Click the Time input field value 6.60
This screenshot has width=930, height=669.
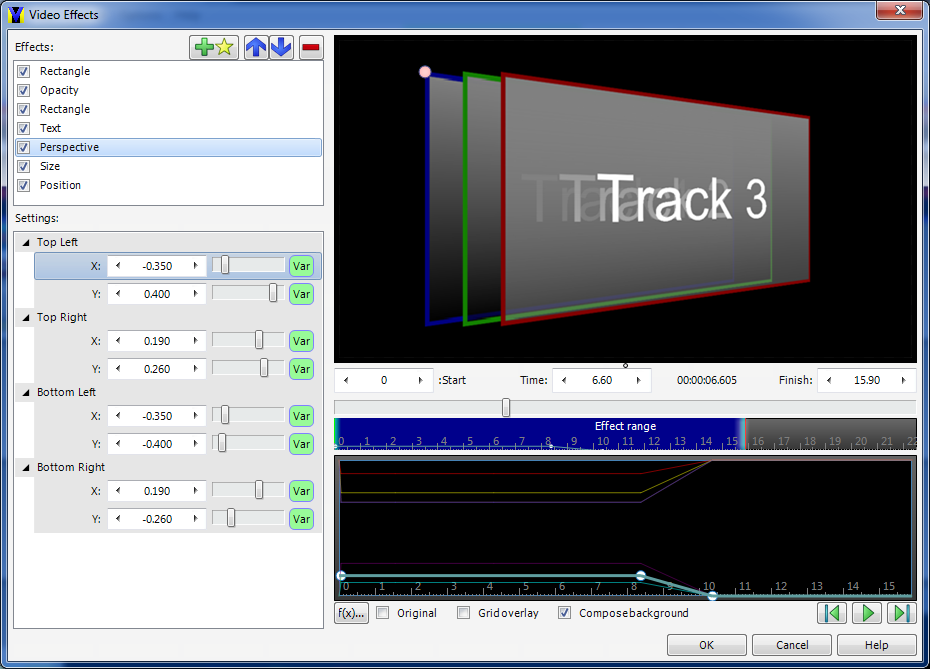(x=601, y=380)
